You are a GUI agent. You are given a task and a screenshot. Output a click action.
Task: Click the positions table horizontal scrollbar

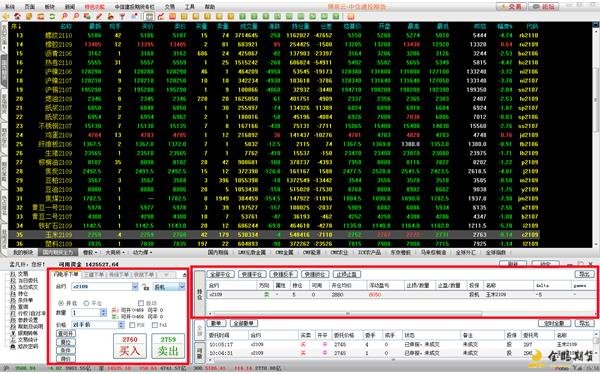(401, 314)
